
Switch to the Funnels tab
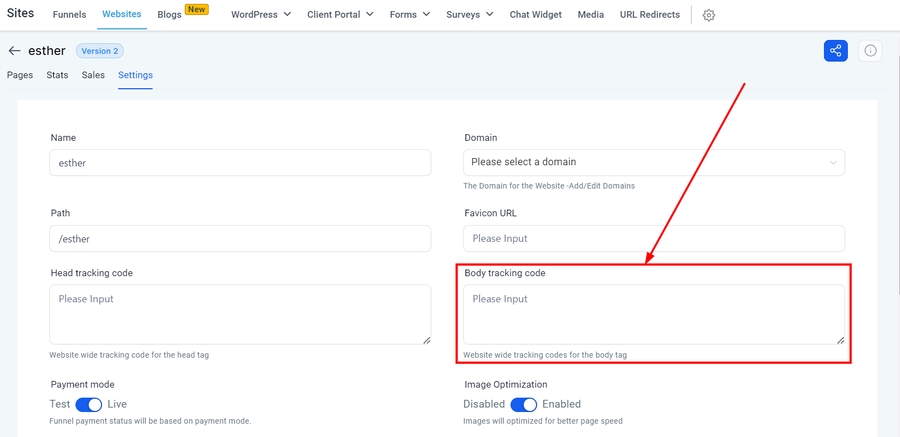tap(69, 15)
